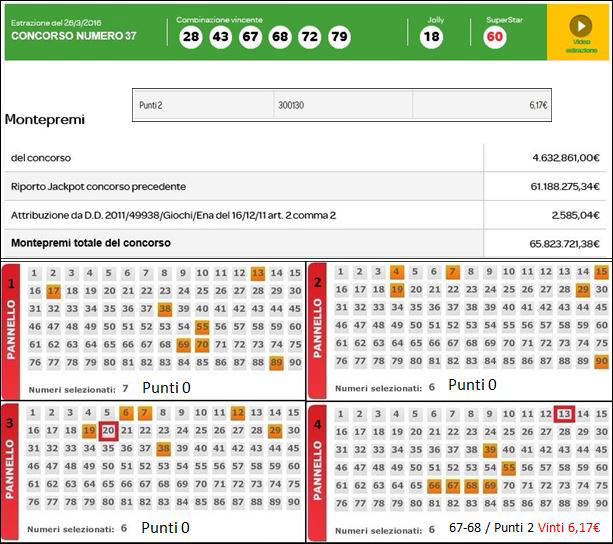
Task: Click the Jolly ball number 18
Action: 431,37
